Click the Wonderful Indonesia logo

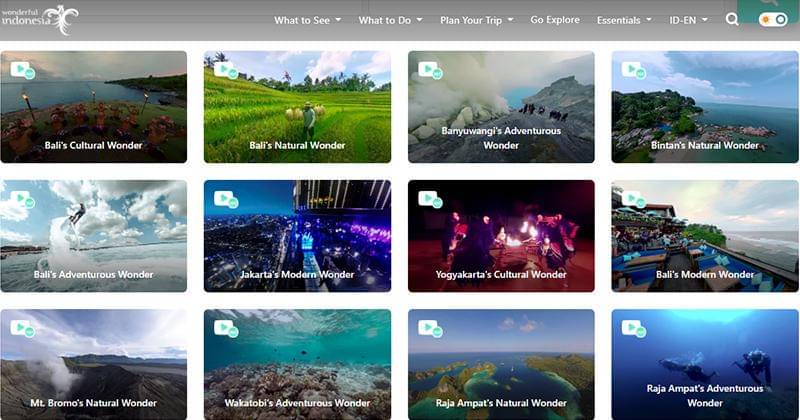pos(39,18)
